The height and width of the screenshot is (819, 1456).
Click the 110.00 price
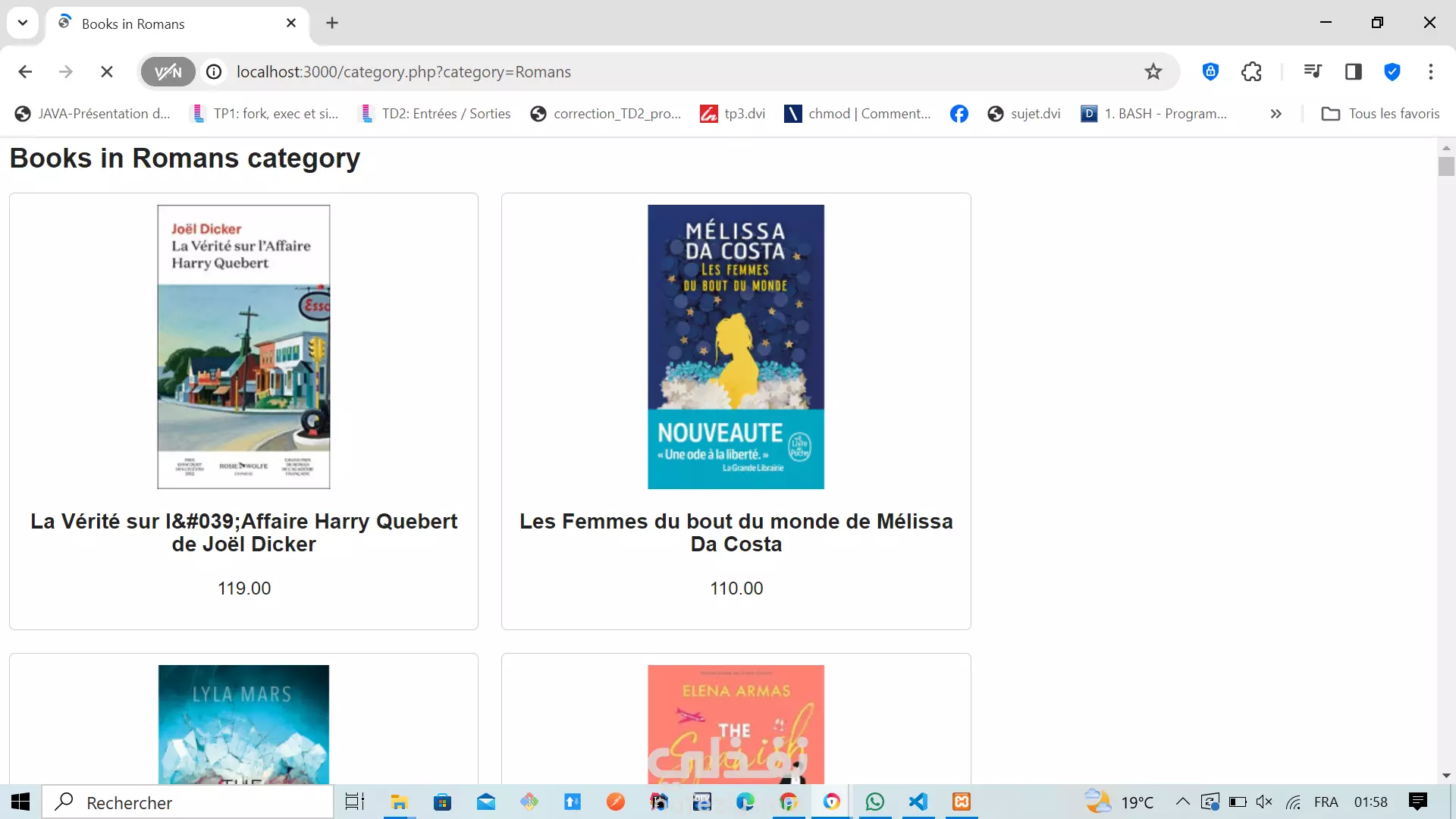tap(736, 588)
